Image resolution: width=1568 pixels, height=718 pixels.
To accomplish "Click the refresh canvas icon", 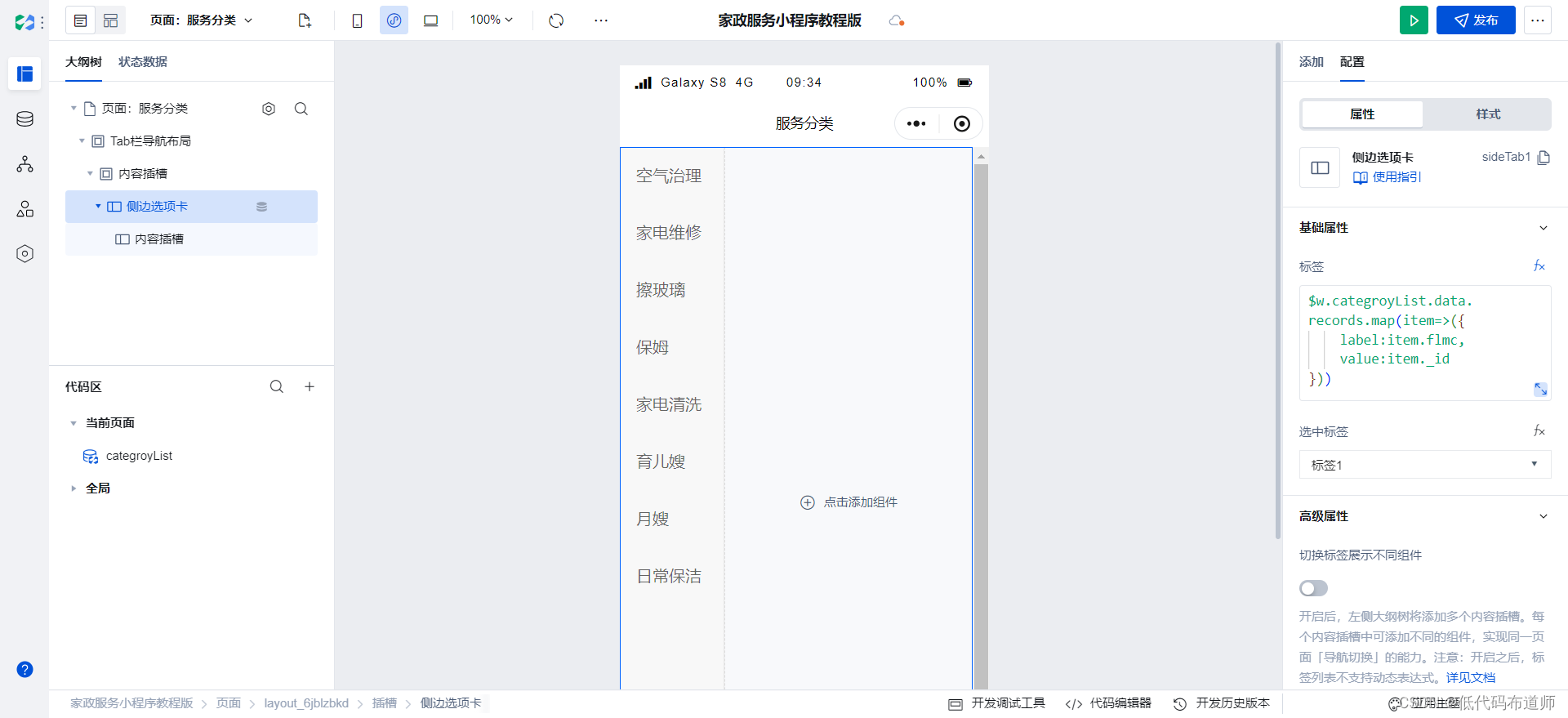I will (x=556, y=20).
